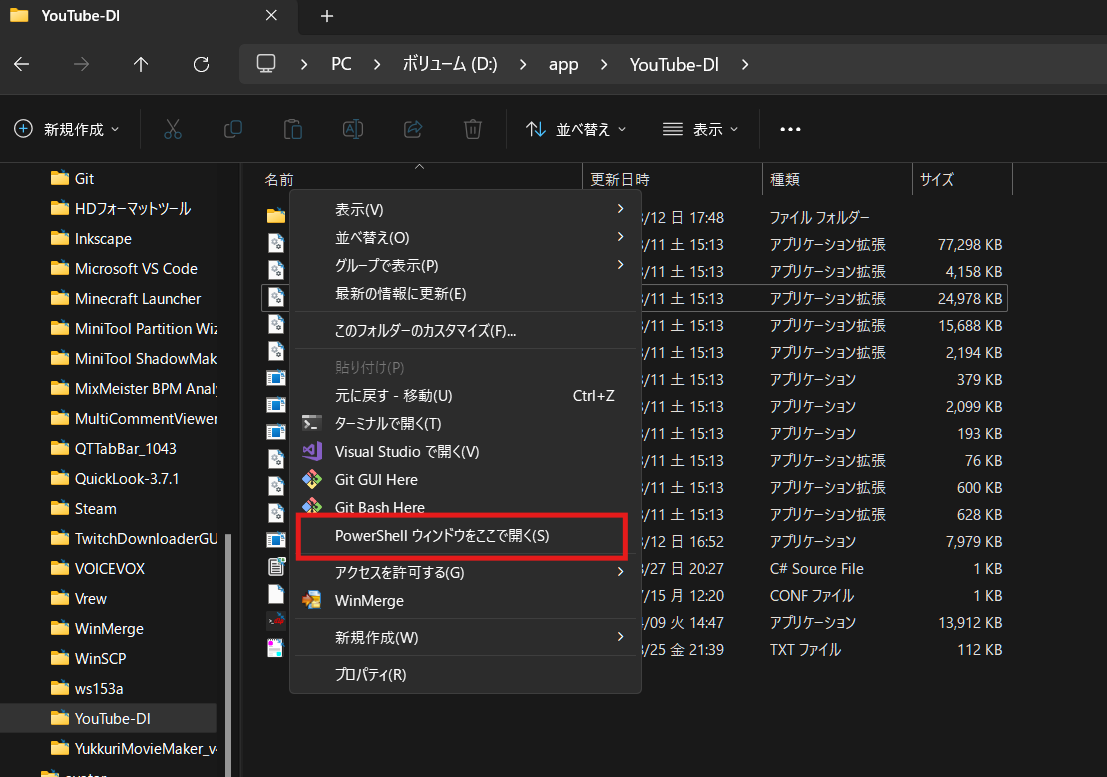
Task: Open the three-dot more options menu
Action: [x=790, y=129]
